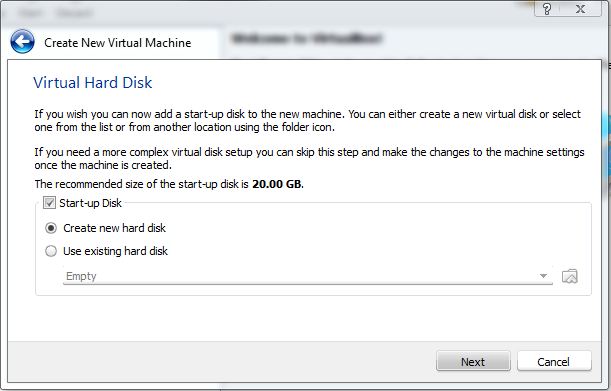Screen dimensions: 611x391
Task: Select the Create new hard disk radio button
Action: pos(51,228)
